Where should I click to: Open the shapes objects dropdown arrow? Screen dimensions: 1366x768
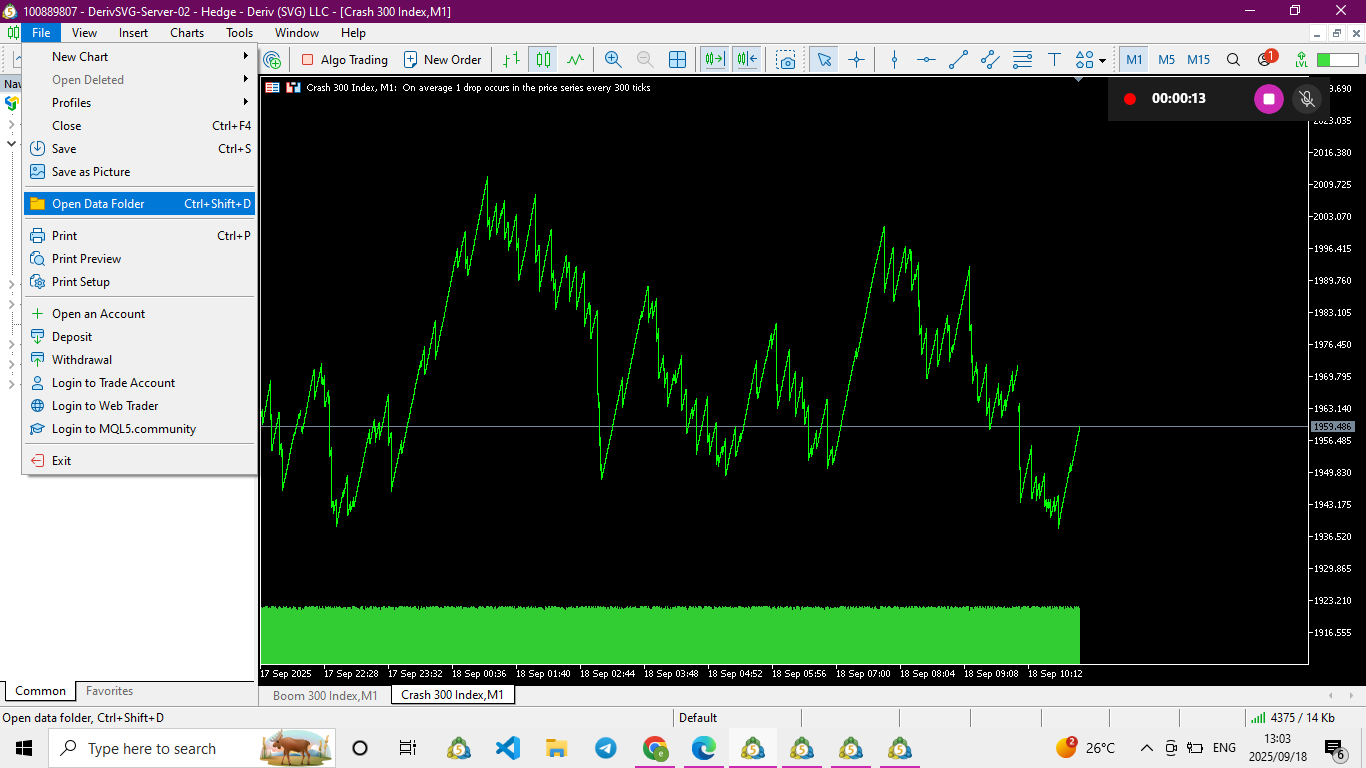pyautogui.click(x=1102, y=61)
